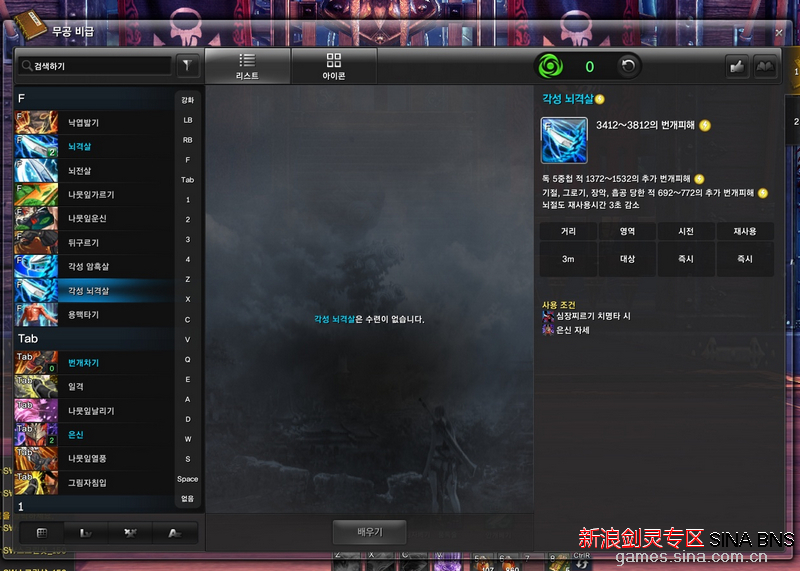Click the 영역 column header
Viewport: 800px width, 571px height.
[x=627, y=231]
